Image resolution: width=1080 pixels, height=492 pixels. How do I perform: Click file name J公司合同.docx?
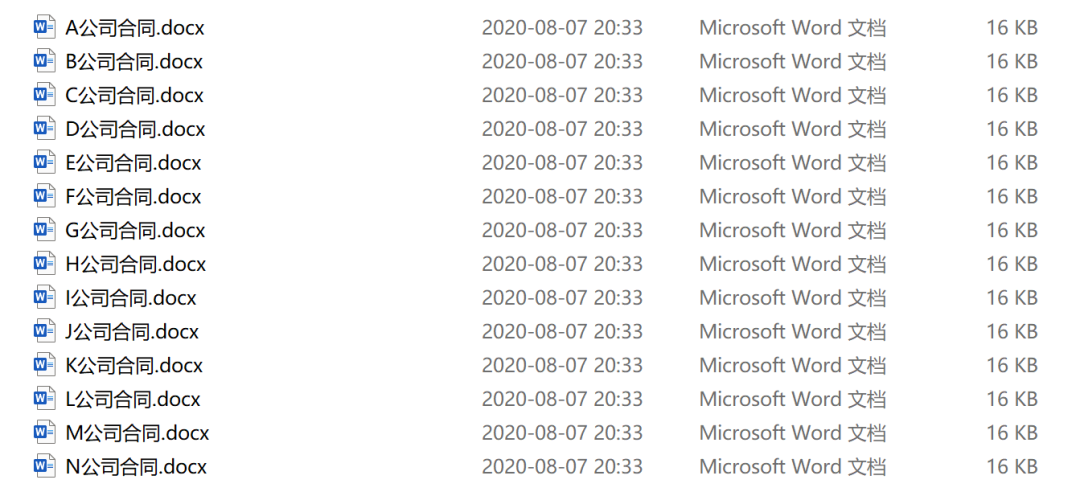coord(132,331)
